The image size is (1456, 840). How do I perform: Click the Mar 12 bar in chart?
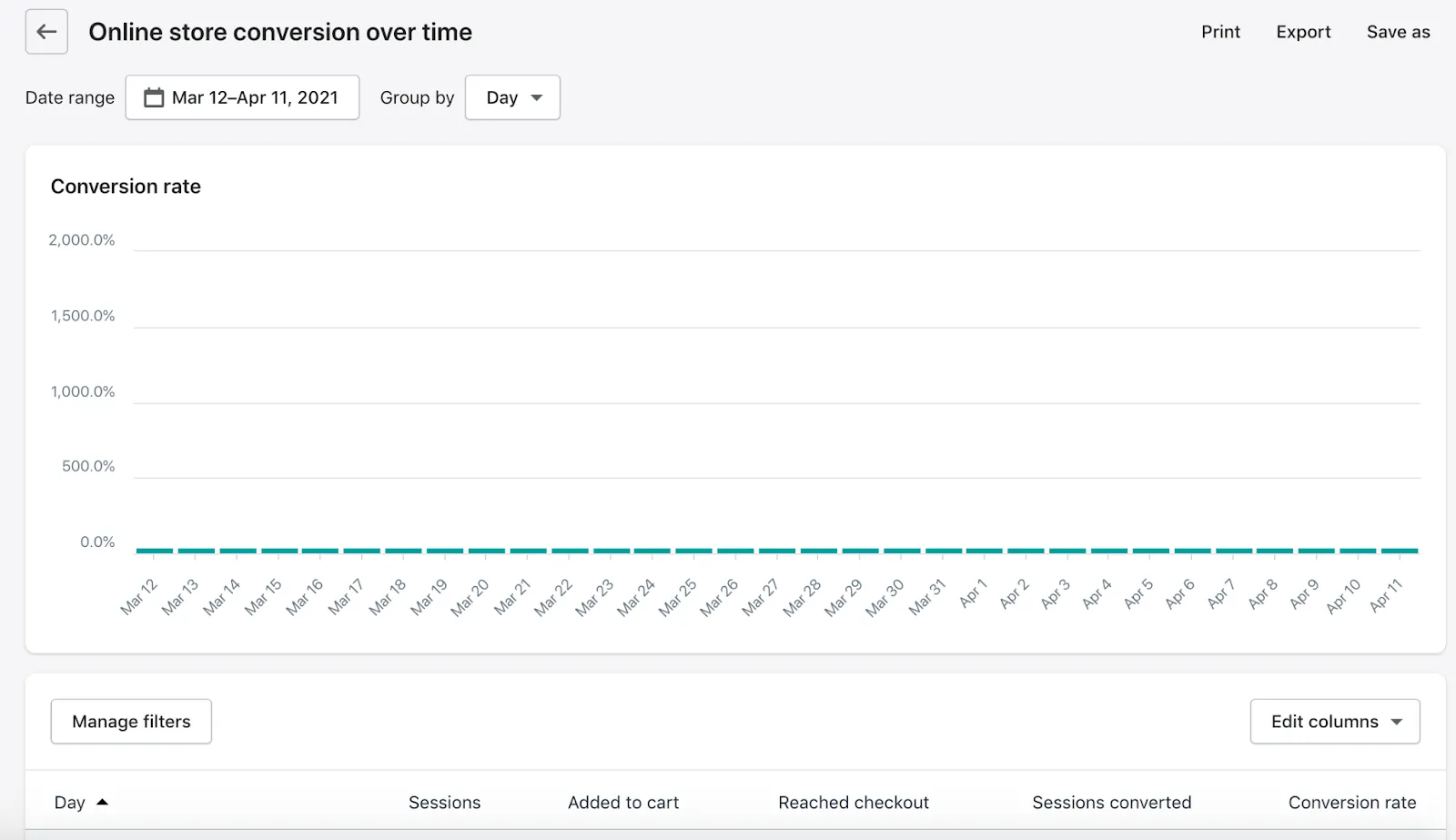(x=155, y=551)
